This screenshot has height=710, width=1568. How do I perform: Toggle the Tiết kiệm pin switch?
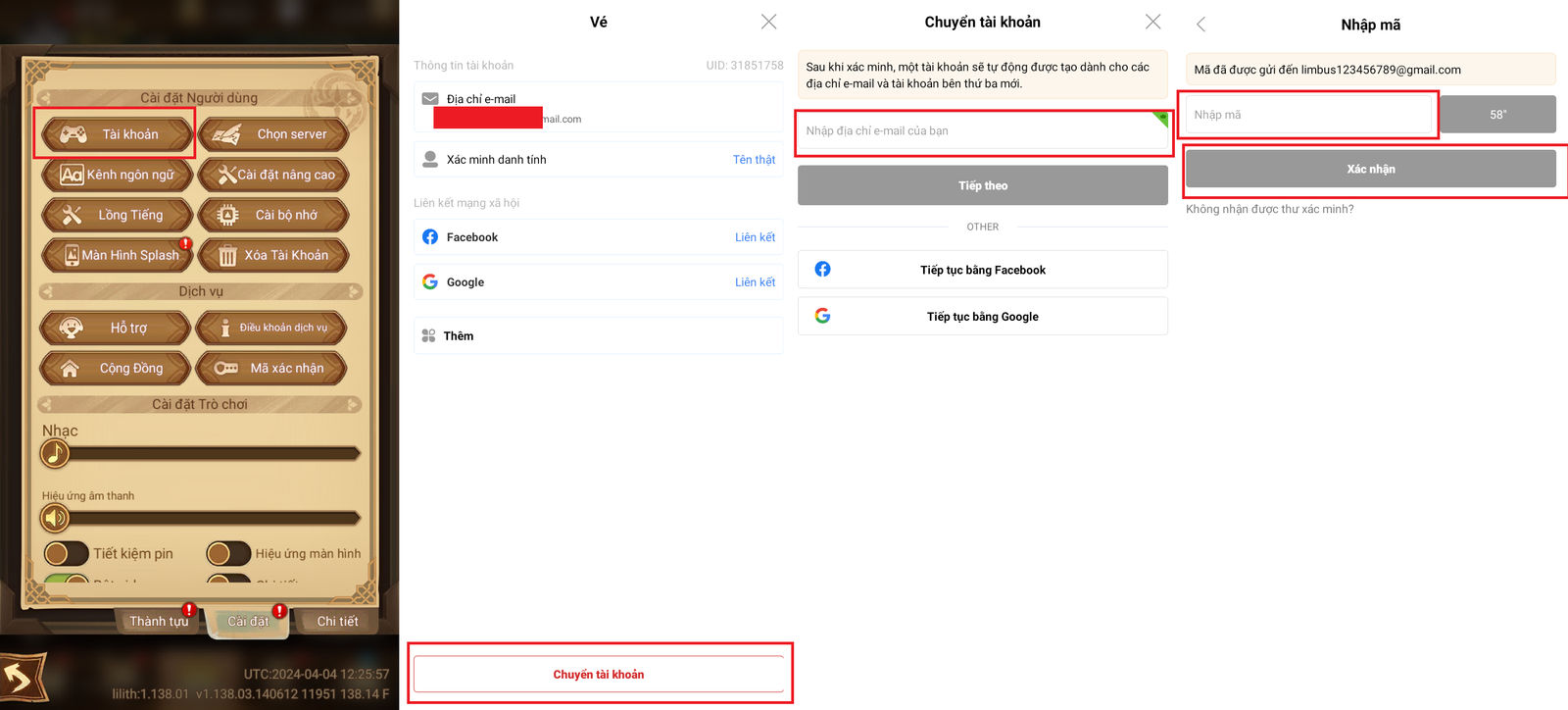coord(67,554)
